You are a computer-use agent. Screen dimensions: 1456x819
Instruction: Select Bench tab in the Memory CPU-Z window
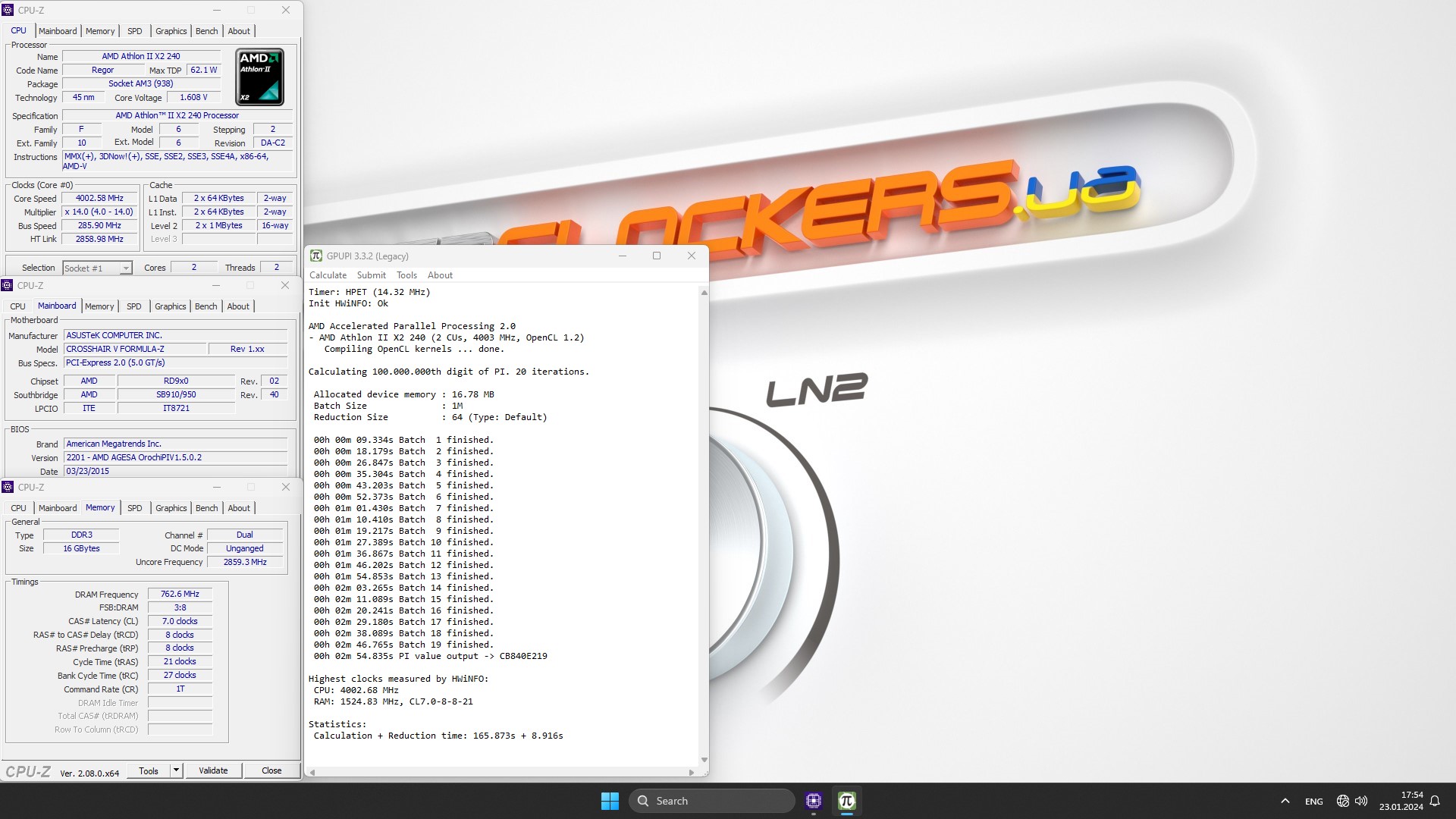(206, 508)
